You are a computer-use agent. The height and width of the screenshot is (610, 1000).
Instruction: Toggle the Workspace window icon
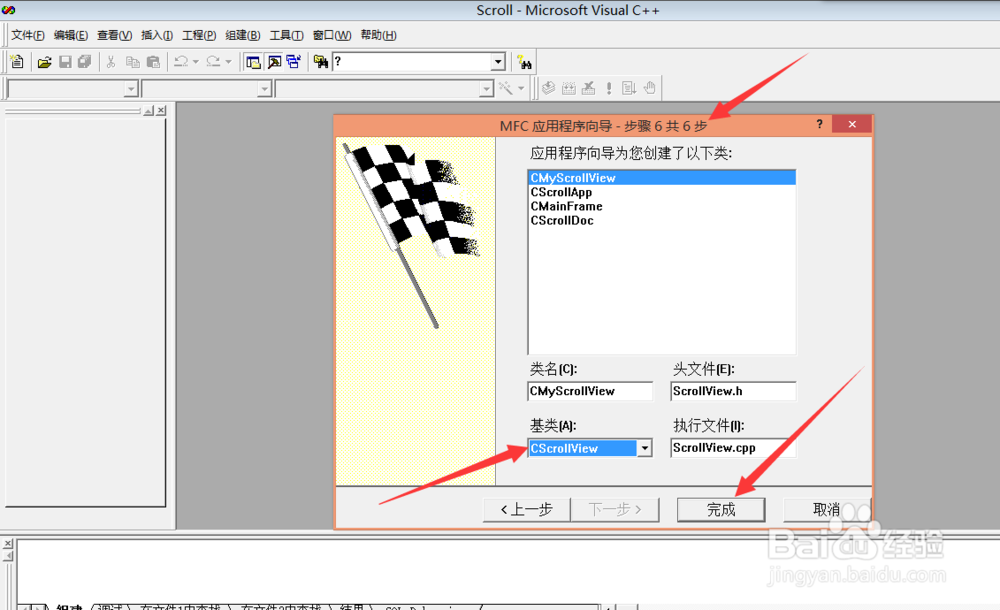coord(253,62)
